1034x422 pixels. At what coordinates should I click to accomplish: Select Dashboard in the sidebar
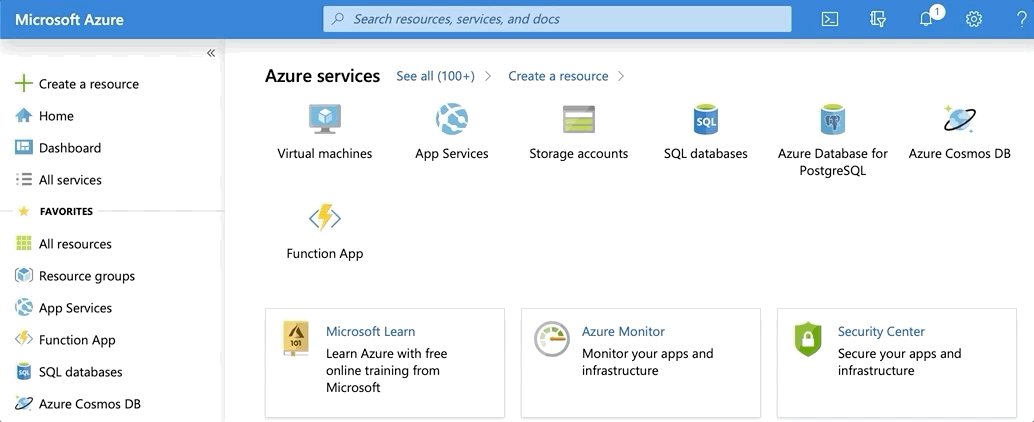(x=69, y=148)
